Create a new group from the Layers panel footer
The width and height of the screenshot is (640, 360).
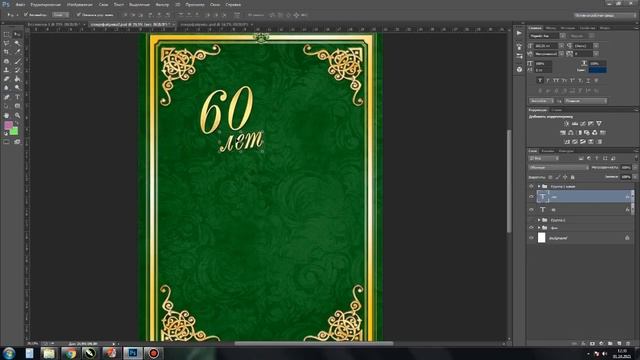(610, 344)
